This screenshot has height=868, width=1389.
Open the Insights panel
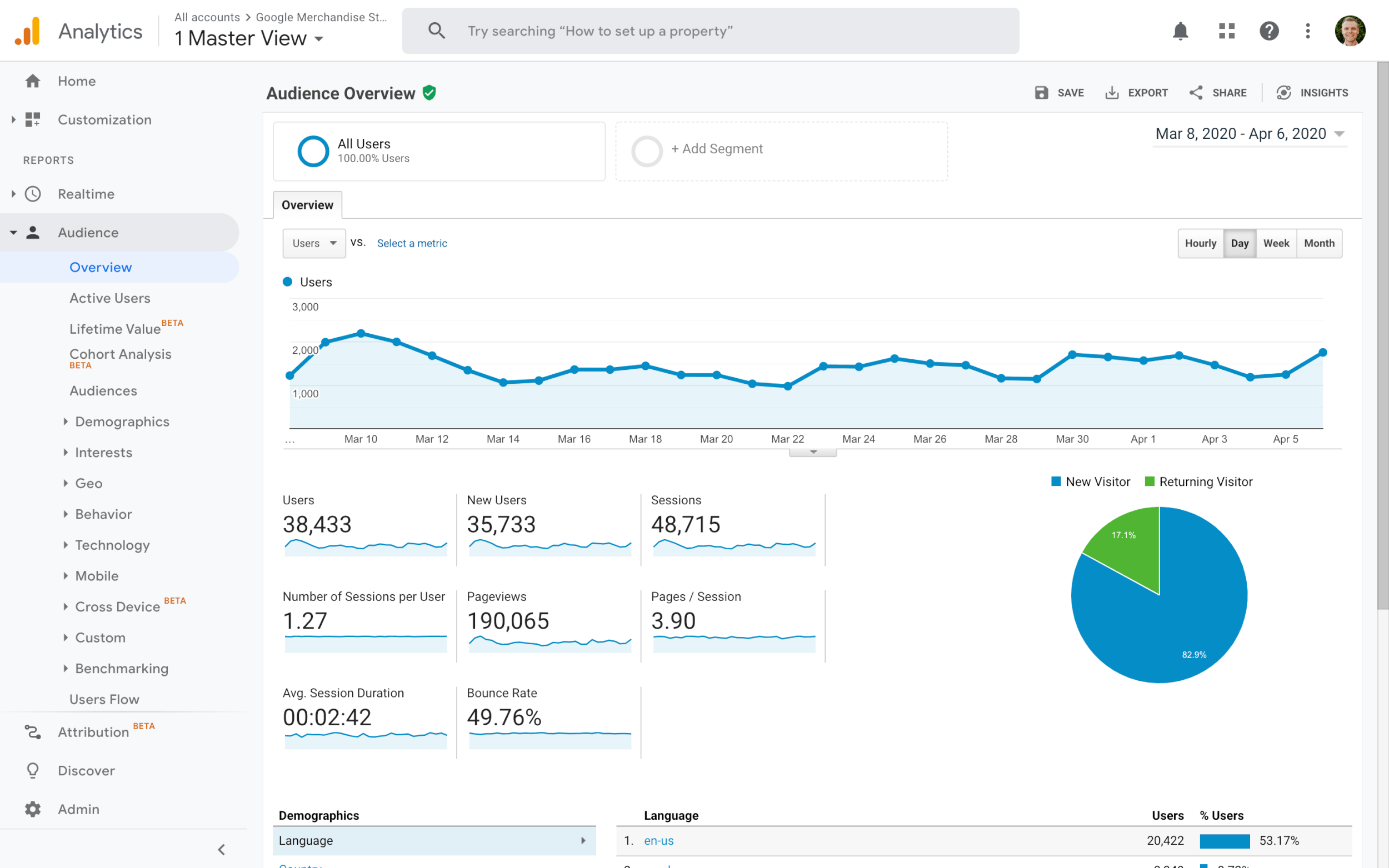click(1313, 92)
